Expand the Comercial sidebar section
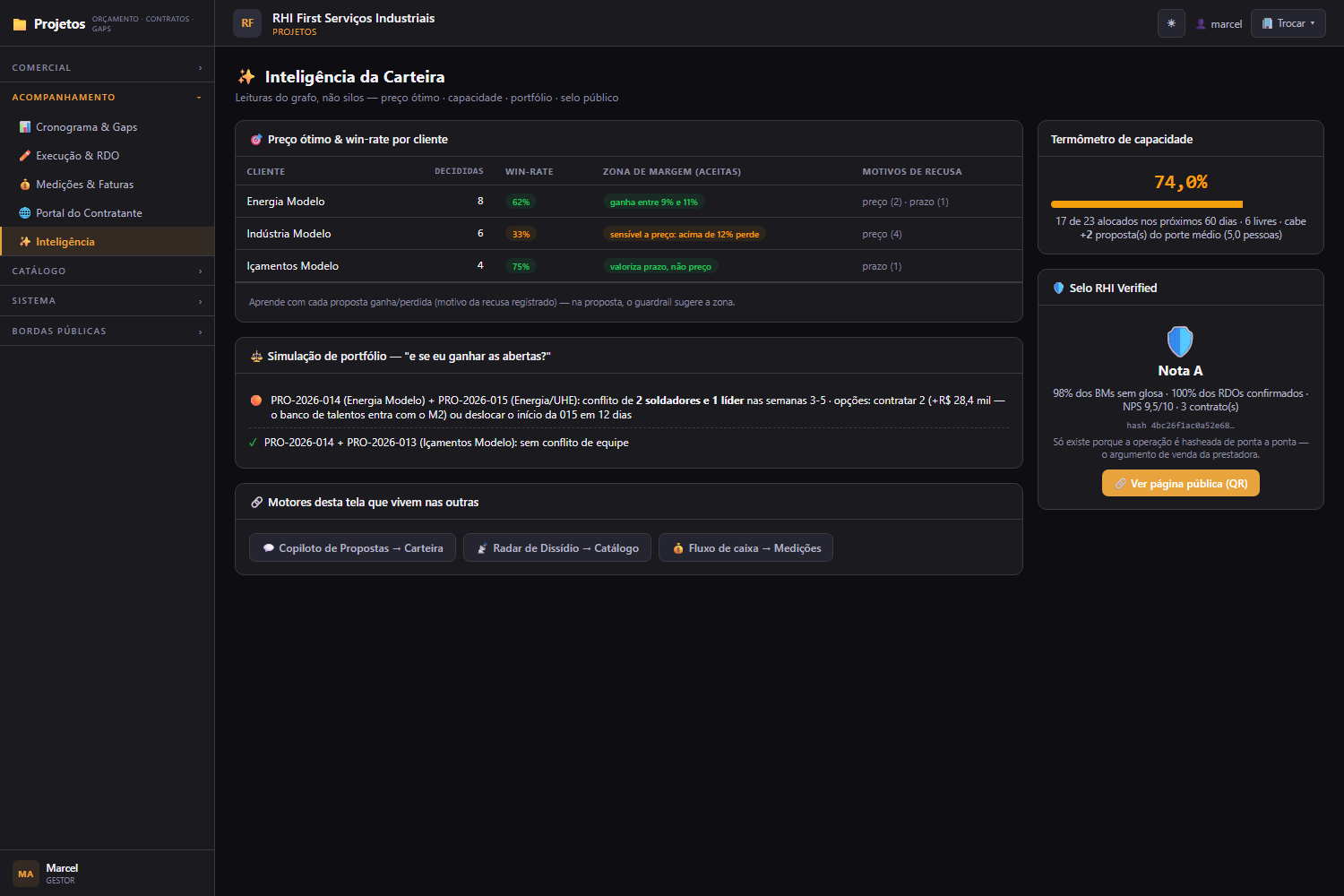 [x=108, y=68]
